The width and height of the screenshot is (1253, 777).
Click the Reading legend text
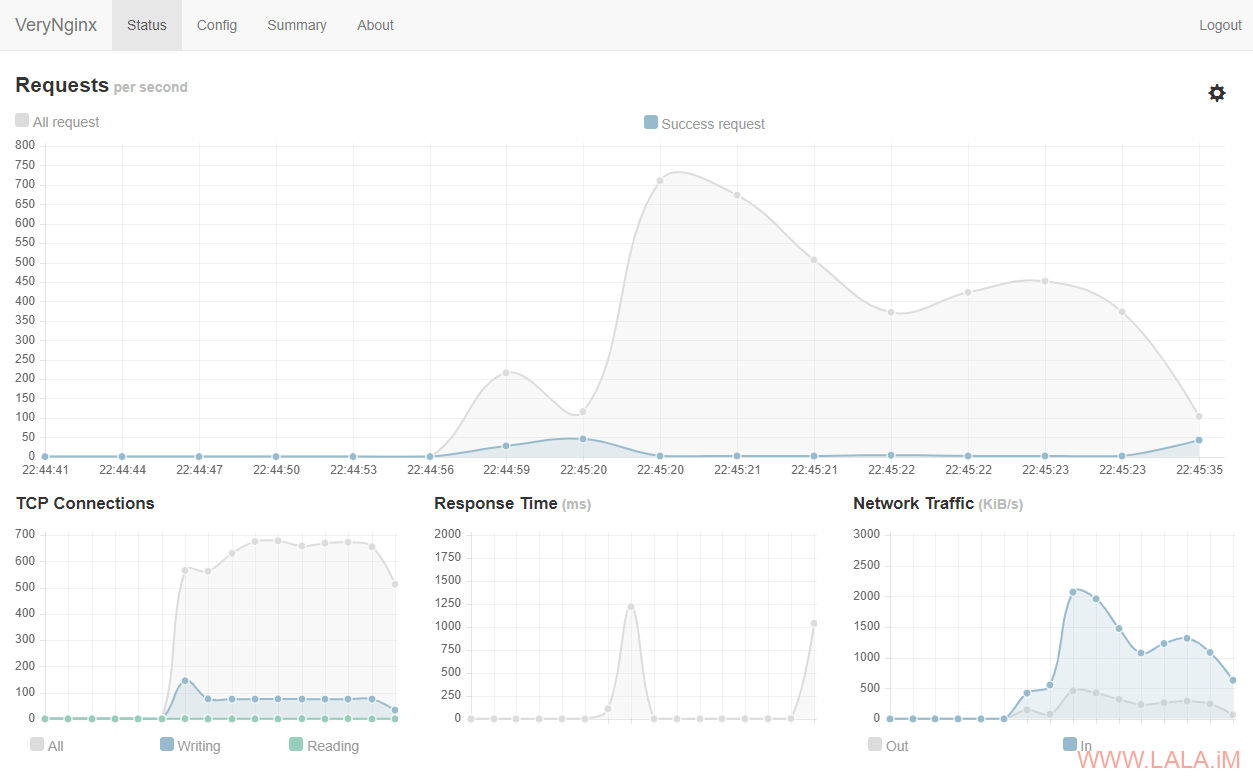click(x=333, y=746)
